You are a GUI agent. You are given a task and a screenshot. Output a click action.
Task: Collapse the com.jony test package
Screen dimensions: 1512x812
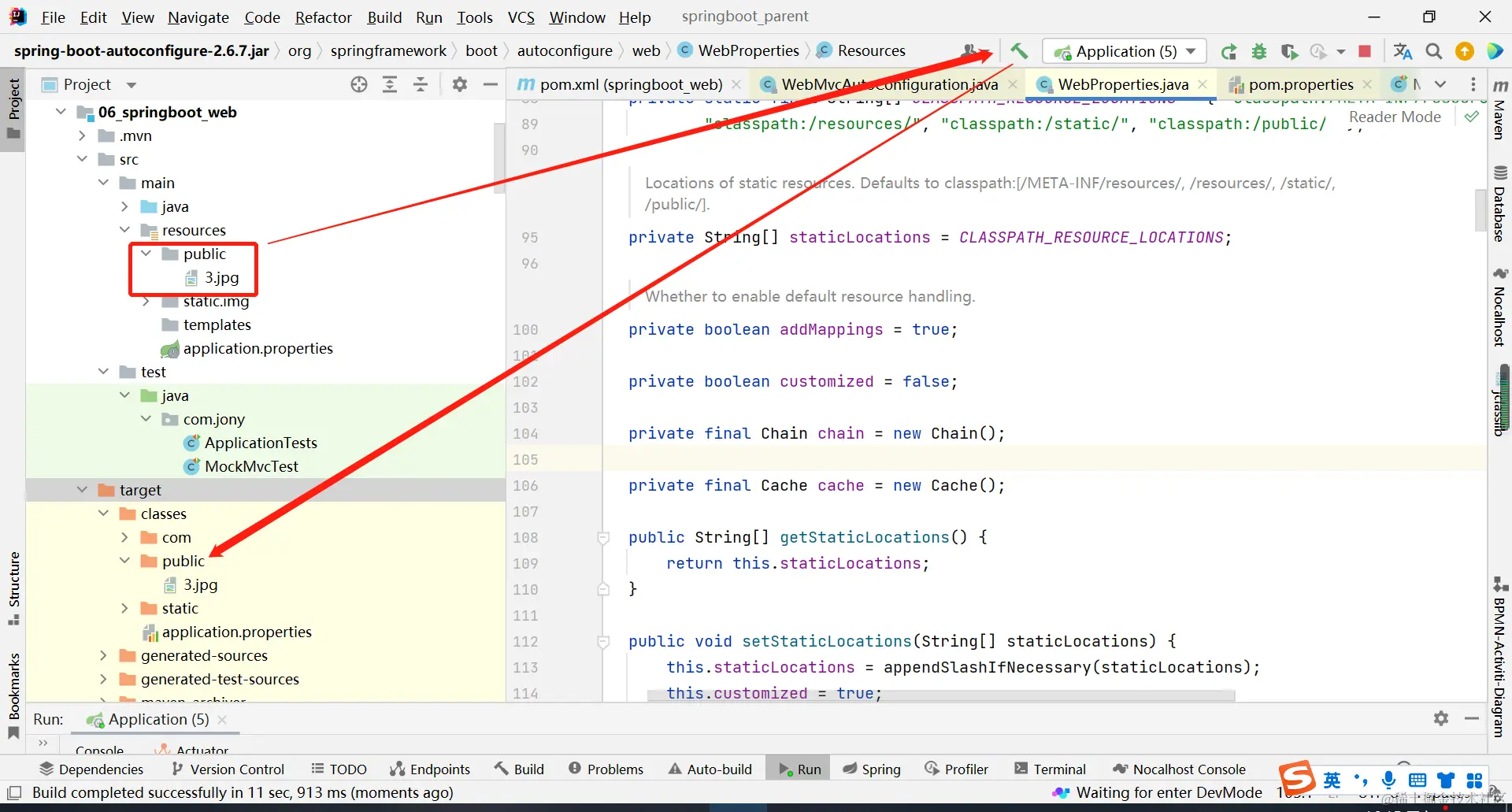[x=146, y=419]
